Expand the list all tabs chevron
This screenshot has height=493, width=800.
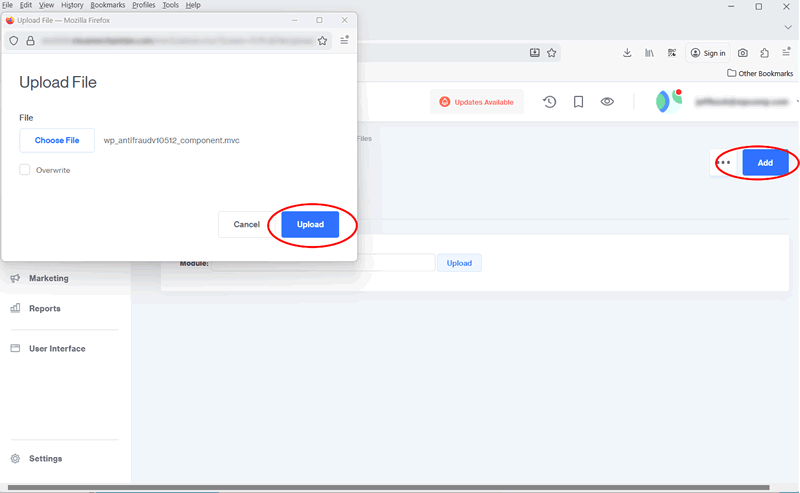point(788,27)
